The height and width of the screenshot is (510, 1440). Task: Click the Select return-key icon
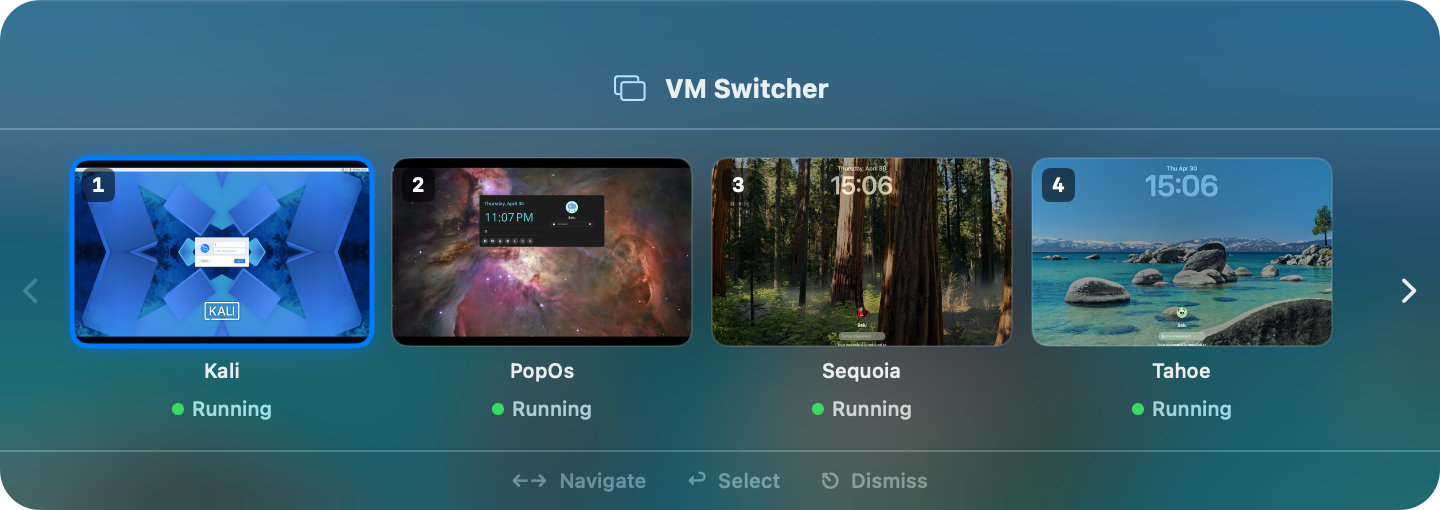(x=697, y=480)
